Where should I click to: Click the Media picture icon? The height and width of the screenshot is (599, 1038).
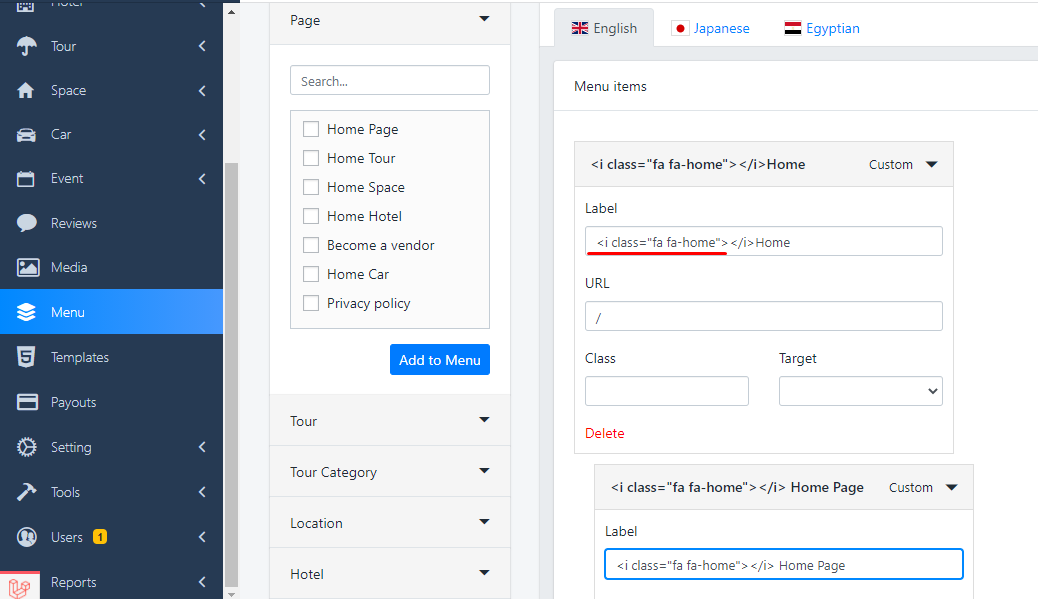tap(27, 267)
